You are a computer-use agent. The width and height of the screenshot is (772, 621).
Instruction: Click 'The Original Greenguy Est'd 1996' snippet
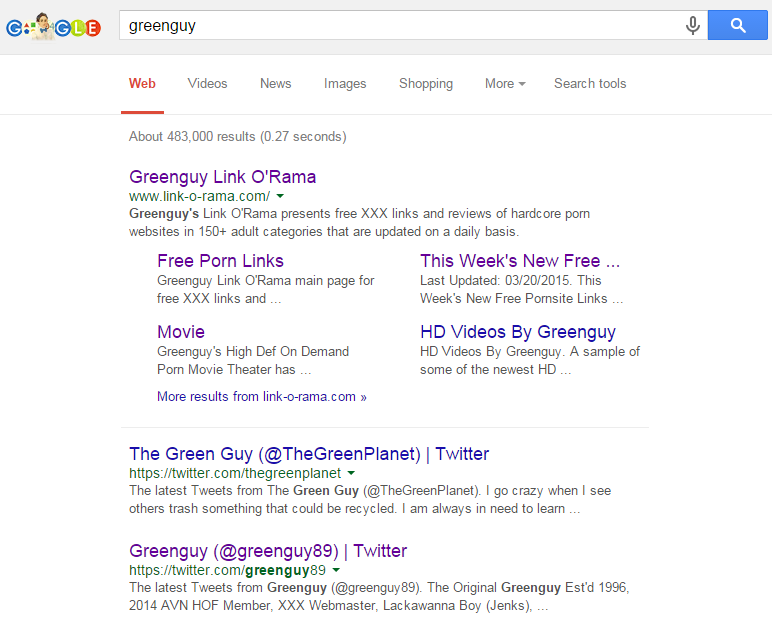pyautogui.click(x=528, y=588)
